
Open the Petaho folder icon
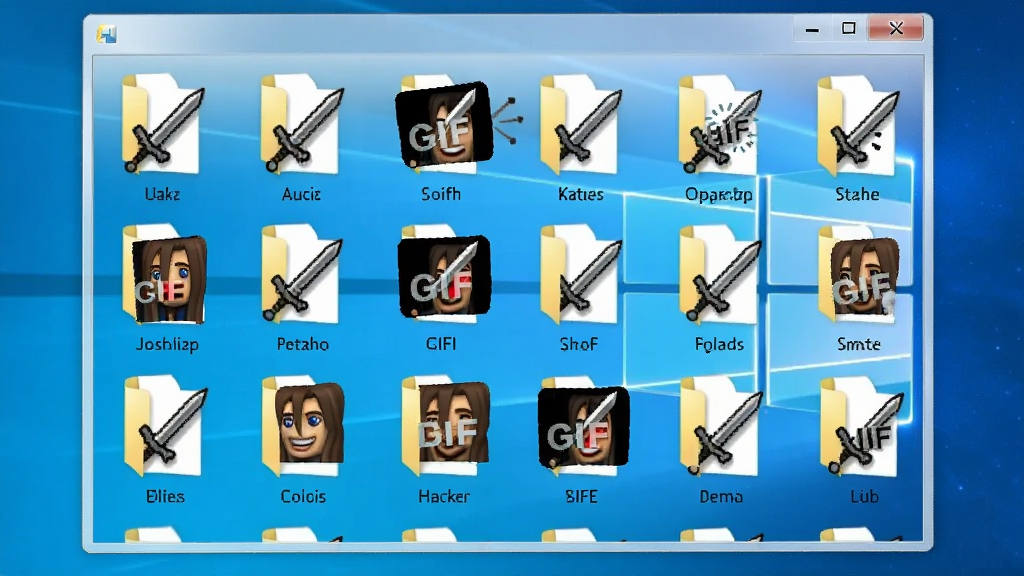point(302,274)
